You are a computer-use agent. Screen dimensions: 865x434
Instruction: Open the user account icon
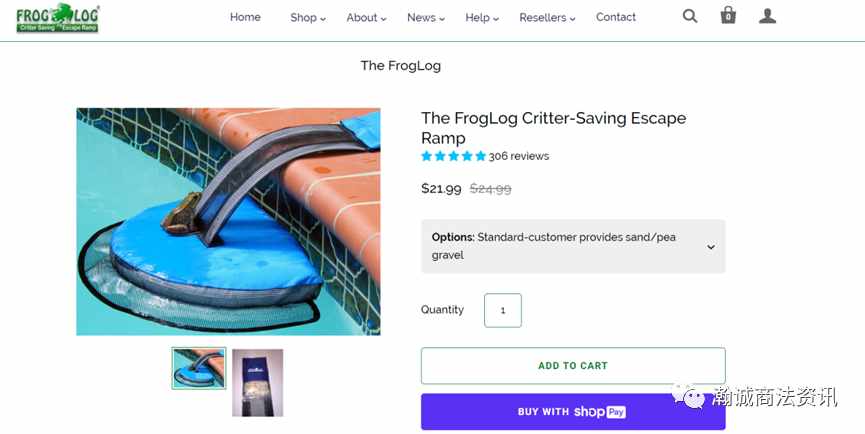click(x=767, y=16)
